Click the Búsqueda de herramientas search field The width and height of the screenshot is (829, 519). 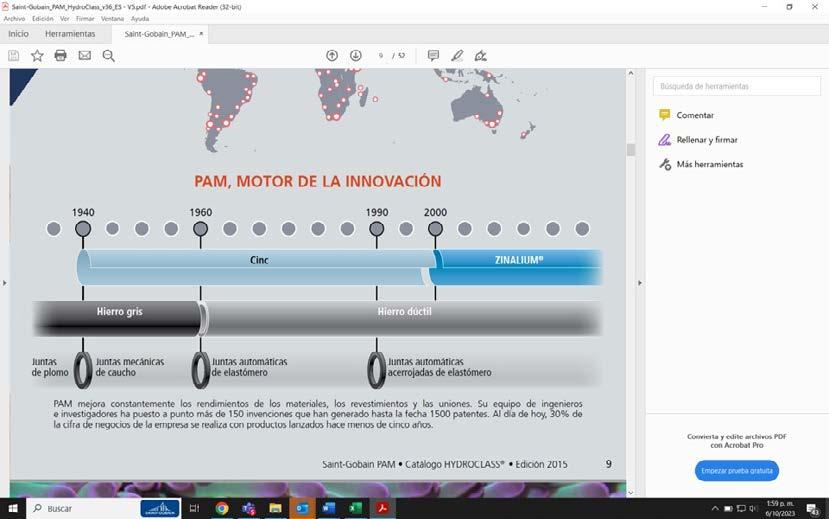click(x=736, y=86)
